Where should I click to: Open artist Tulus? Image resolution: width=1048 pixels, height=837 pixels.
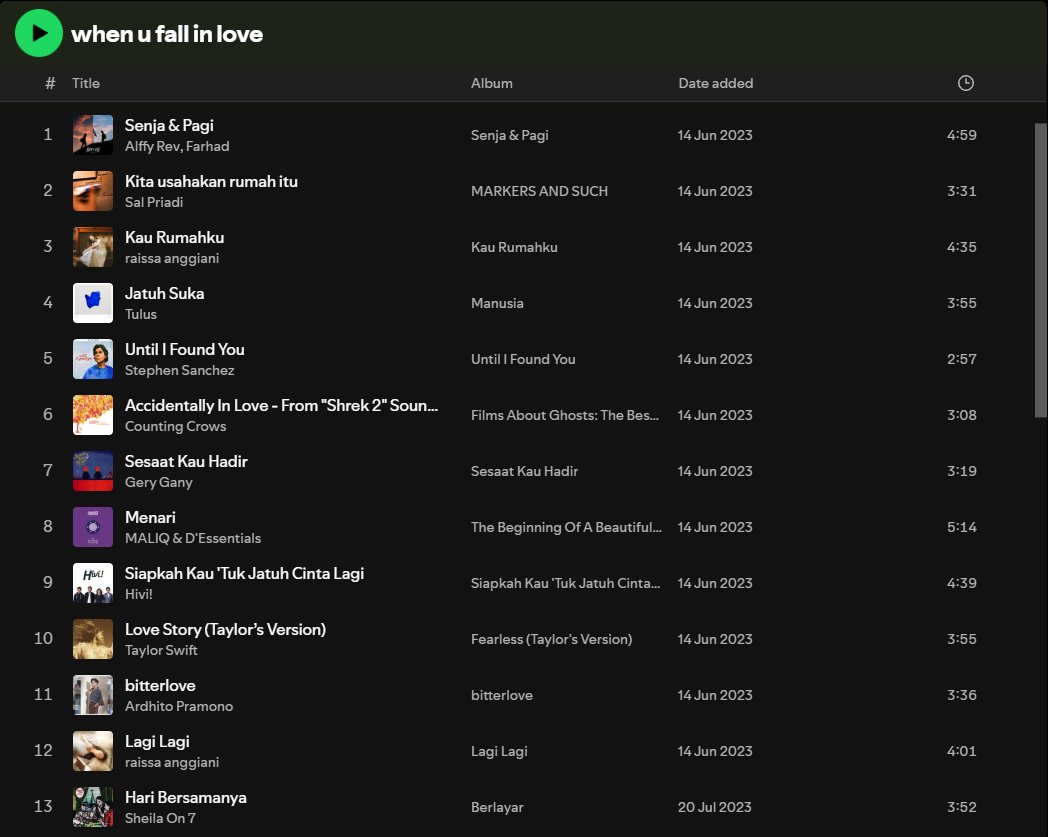pos(141,314)
